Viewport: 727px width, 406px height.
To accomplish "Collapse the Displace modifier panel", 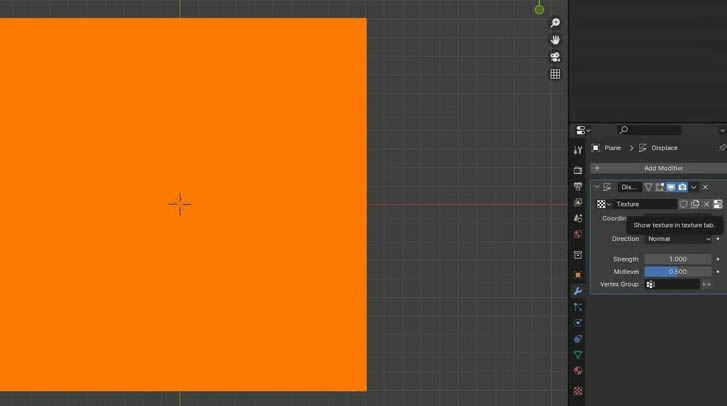I will tap(597, 187).
